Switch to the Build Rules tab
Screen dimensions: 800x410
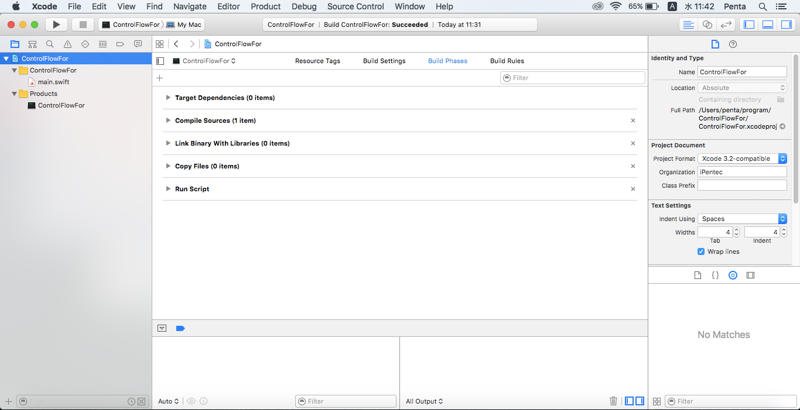click(x=507, y=61)
